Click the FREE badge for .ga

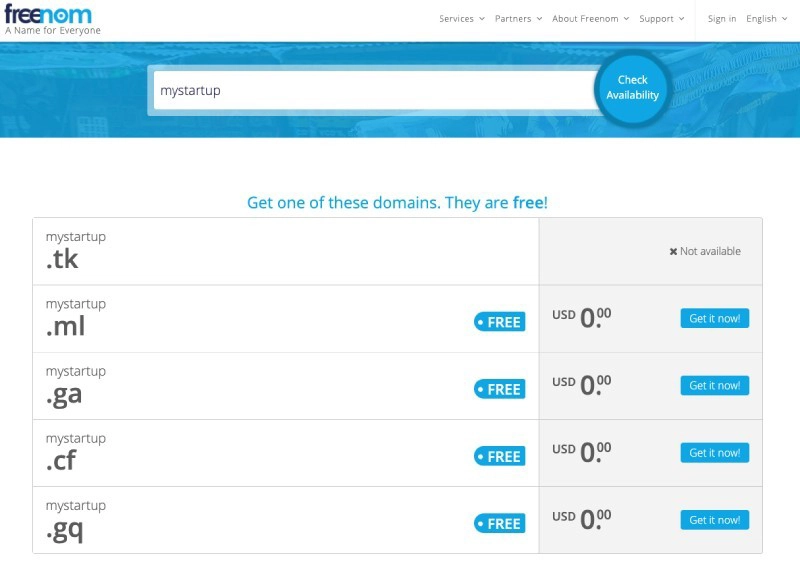click(499, 389)
